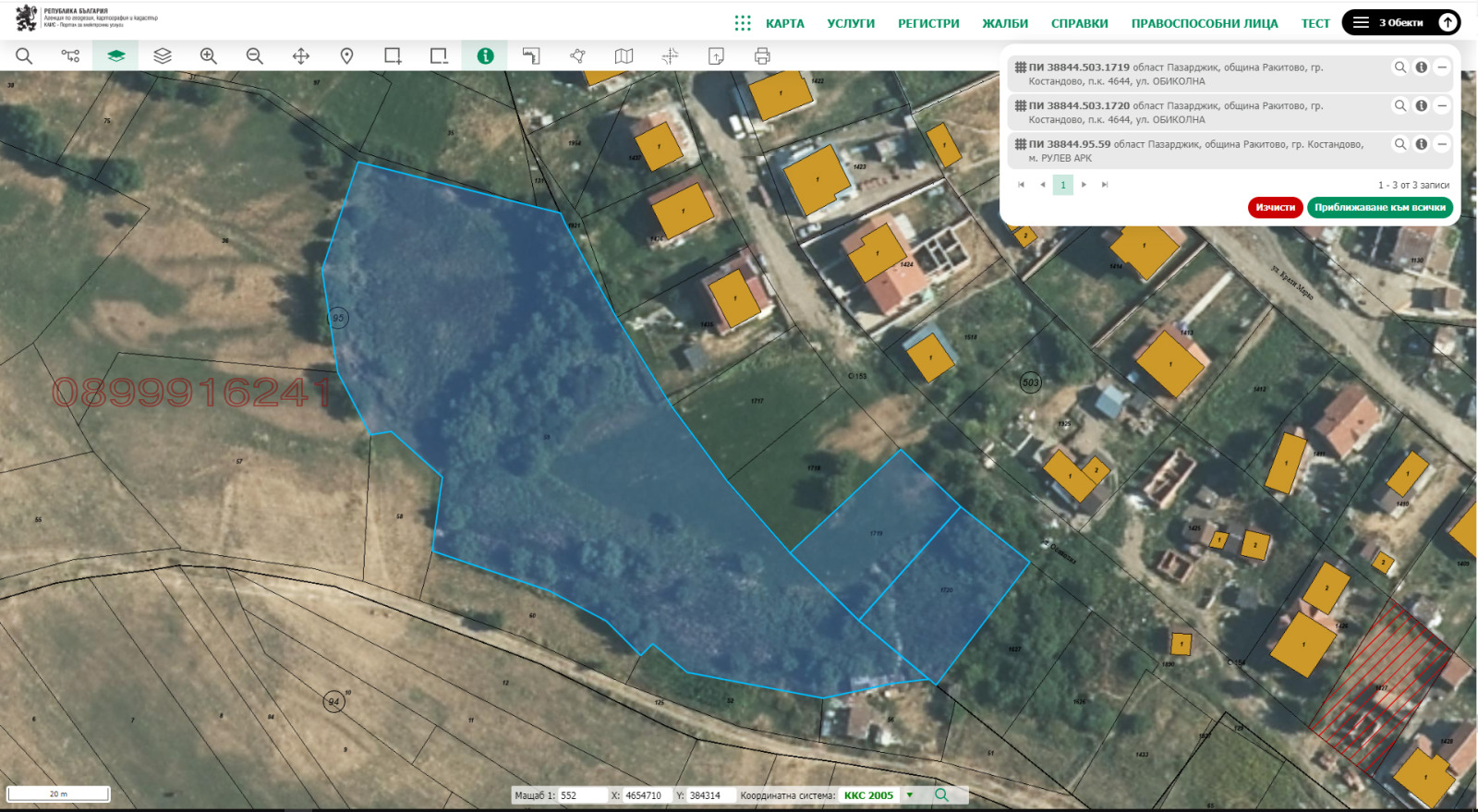Remove parcel 38844.503.1720 from the list
The width and height of the screenshot is (1478, 812).
[x=1442, y=105]
